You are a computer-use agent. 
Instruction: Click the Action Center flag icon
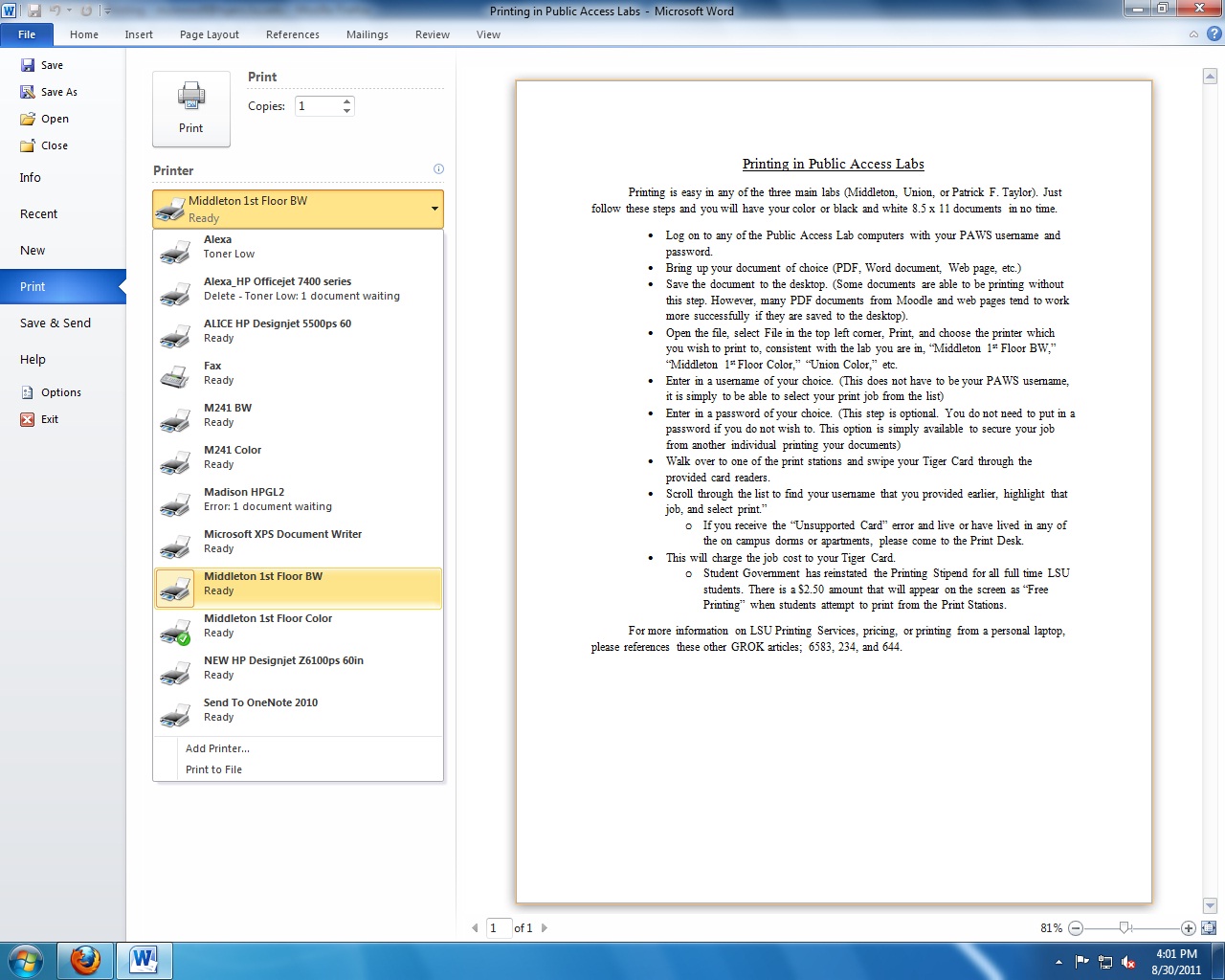click(1082, 962)
